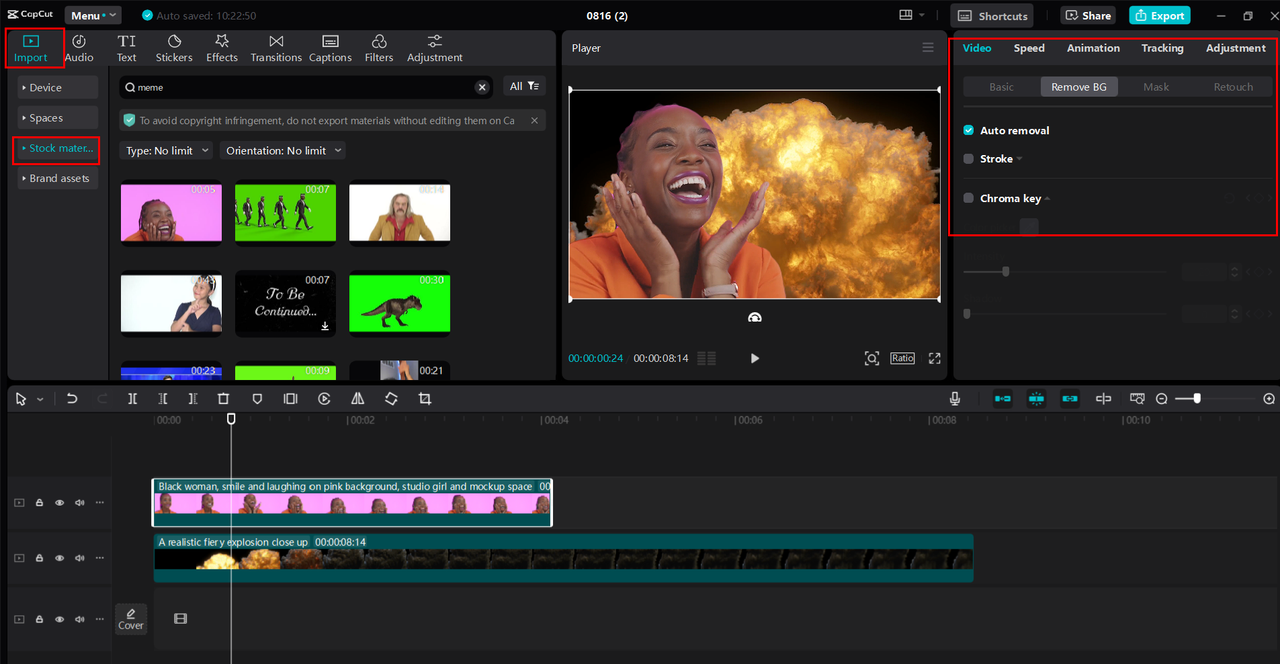
Task: Click the Share button
Action: [x=1088, y=15]
